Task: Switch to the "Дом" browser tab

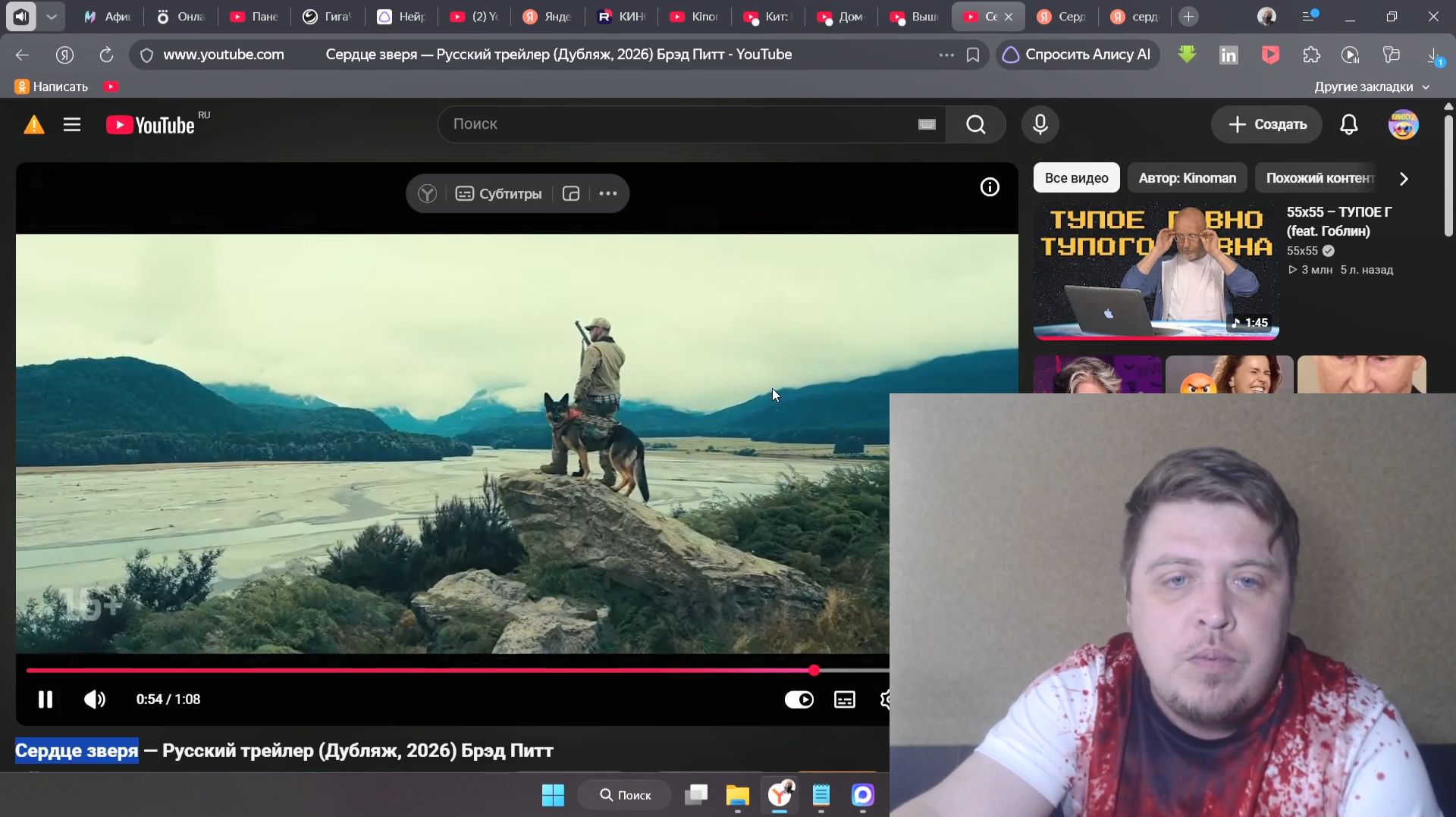Action: click(x=841, y=16)
